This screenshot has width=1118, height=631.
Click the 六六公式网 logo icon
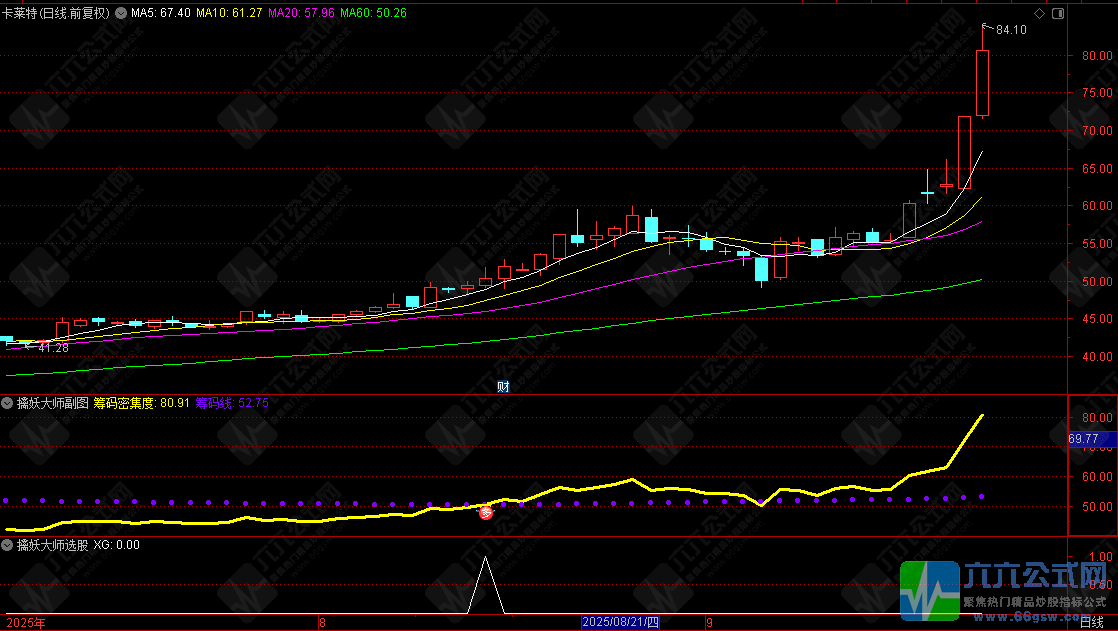930,590
